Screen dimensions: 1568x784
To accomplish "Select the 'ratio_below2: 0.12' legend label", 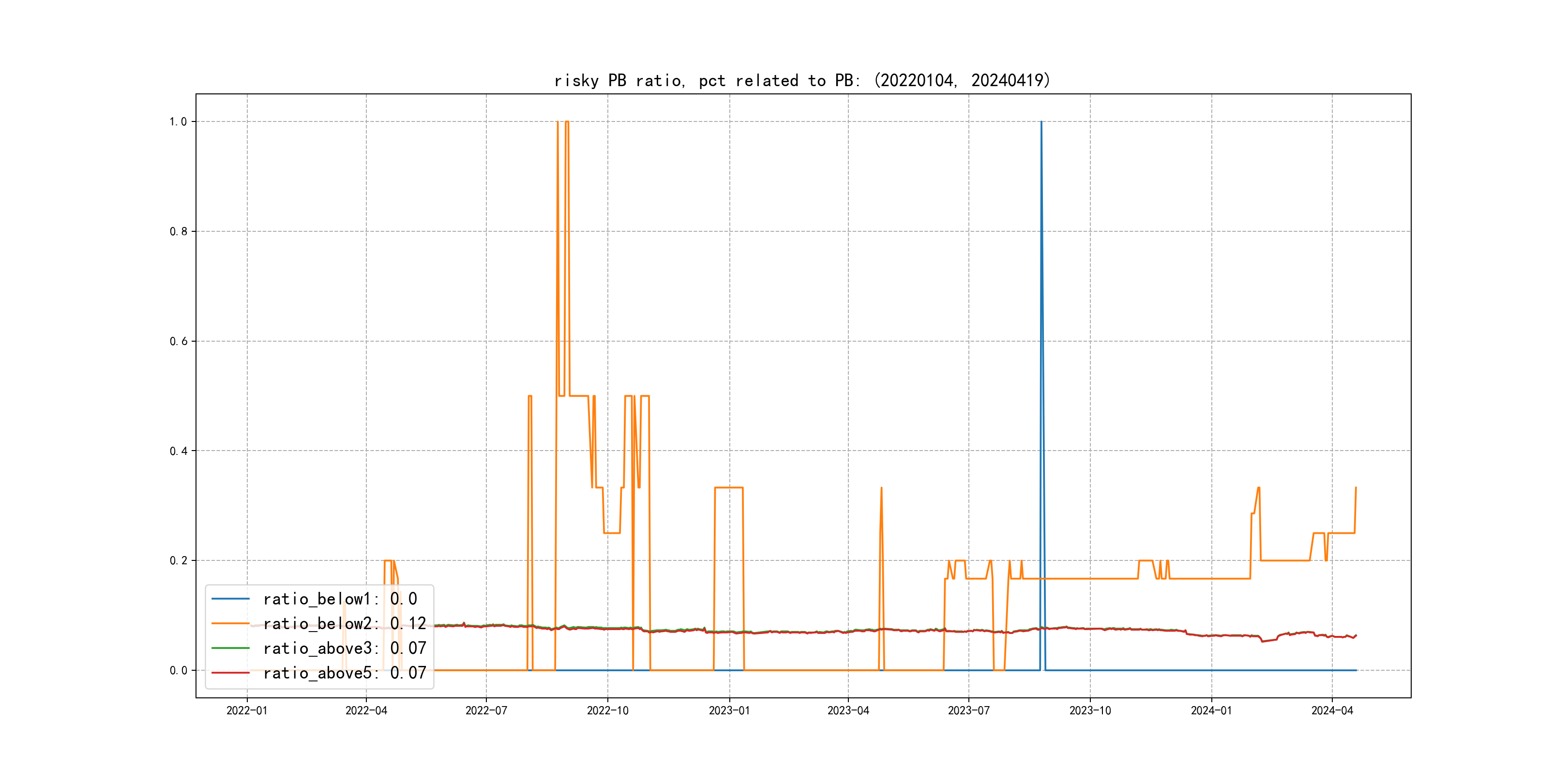I will [x=345, y=623].
